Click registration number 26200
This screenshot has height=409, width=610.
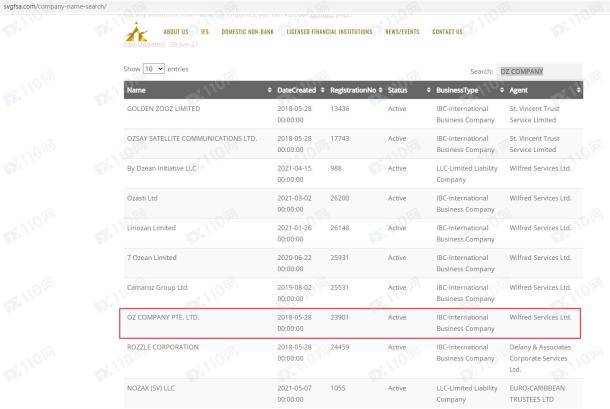340,198
